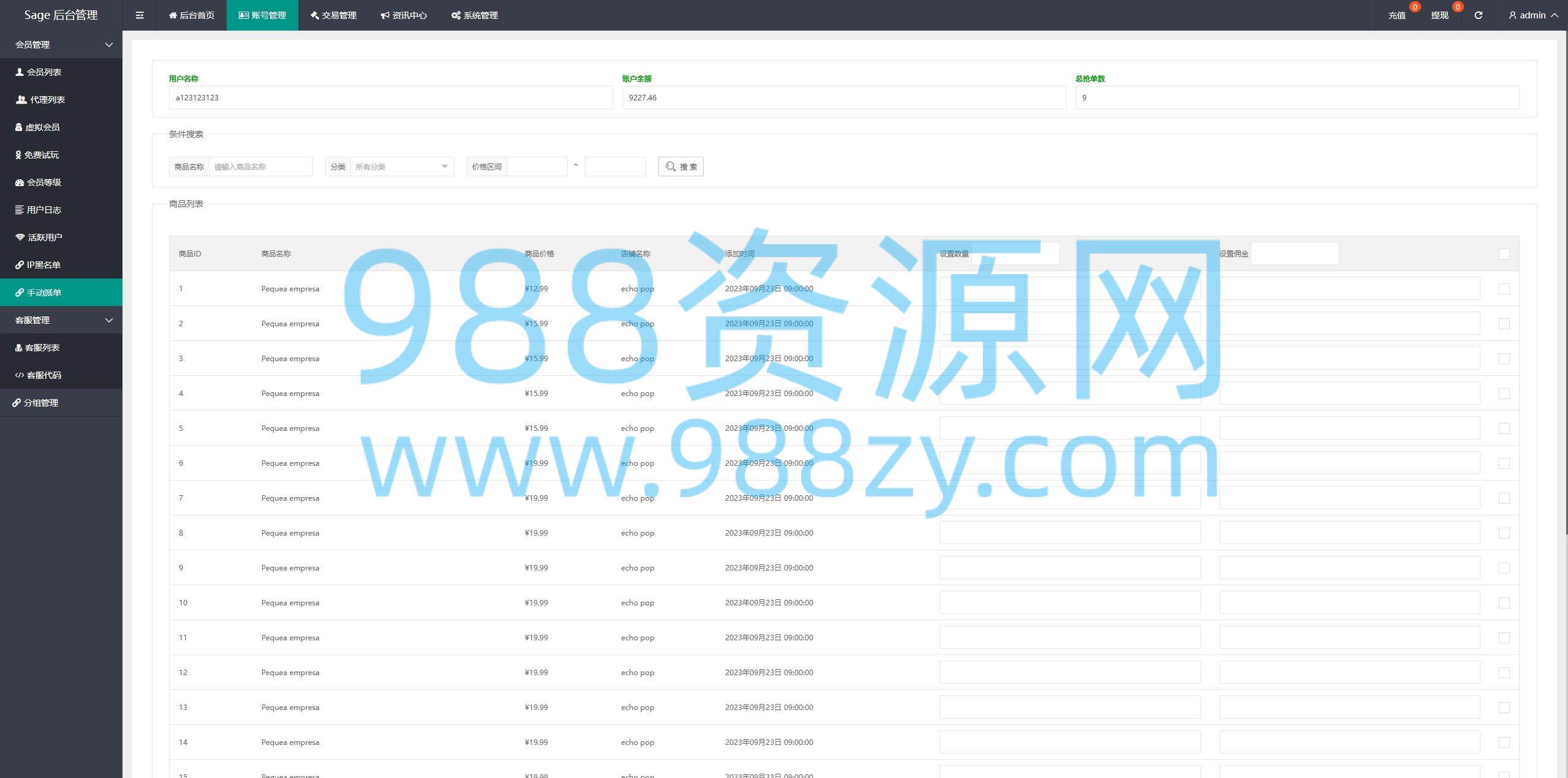Click the sidebar collapse hamburger icon
This screenshot has width=1568, height=778.
[x=140, y=15]
